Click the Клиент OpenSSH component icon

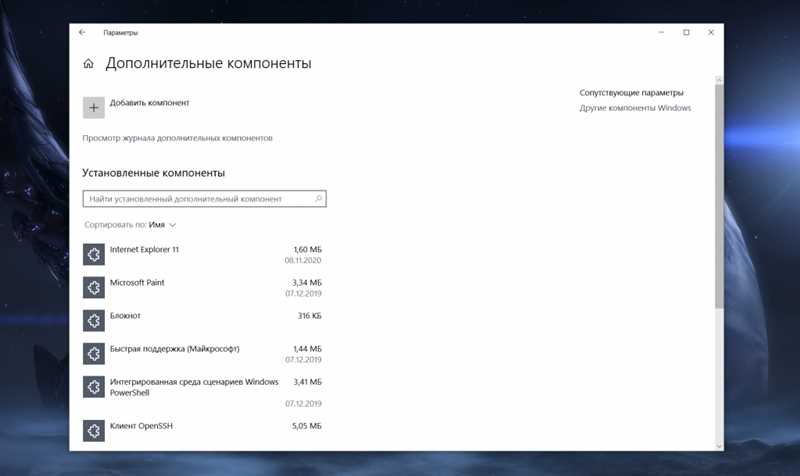point(94,431)
